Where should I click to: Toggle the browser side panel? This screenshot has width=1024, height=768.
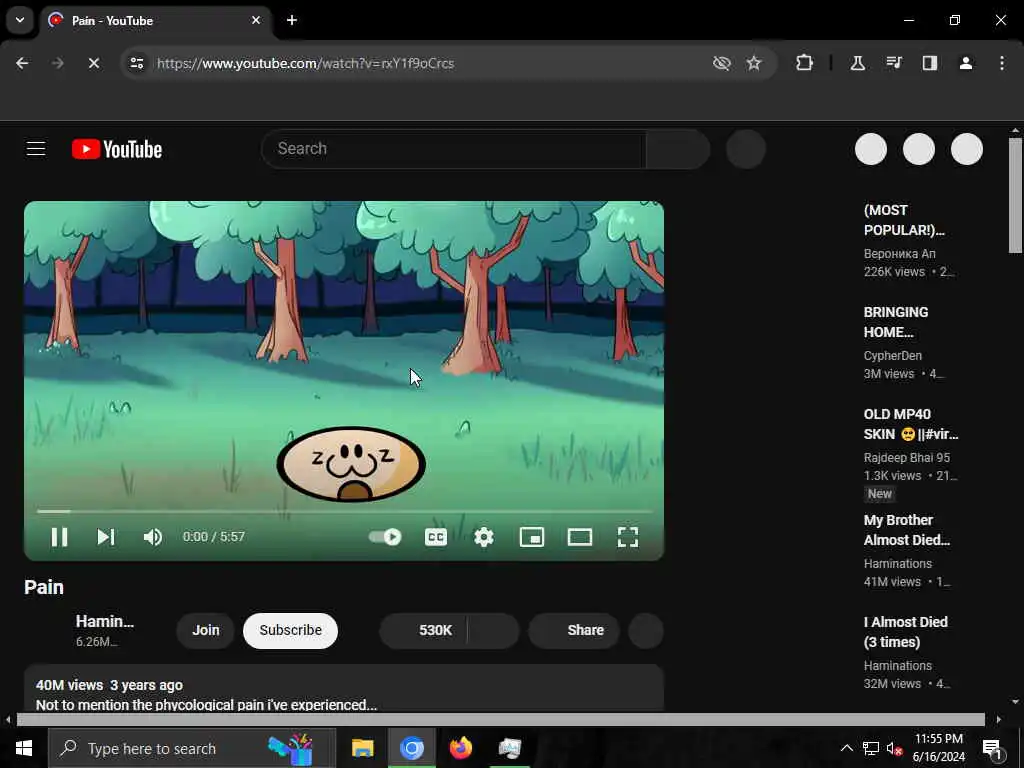930,63
